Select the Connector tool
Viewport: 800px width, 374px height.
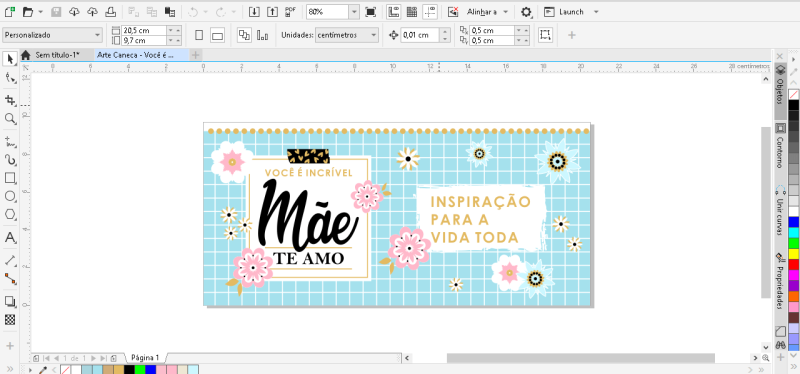[10, 279]
